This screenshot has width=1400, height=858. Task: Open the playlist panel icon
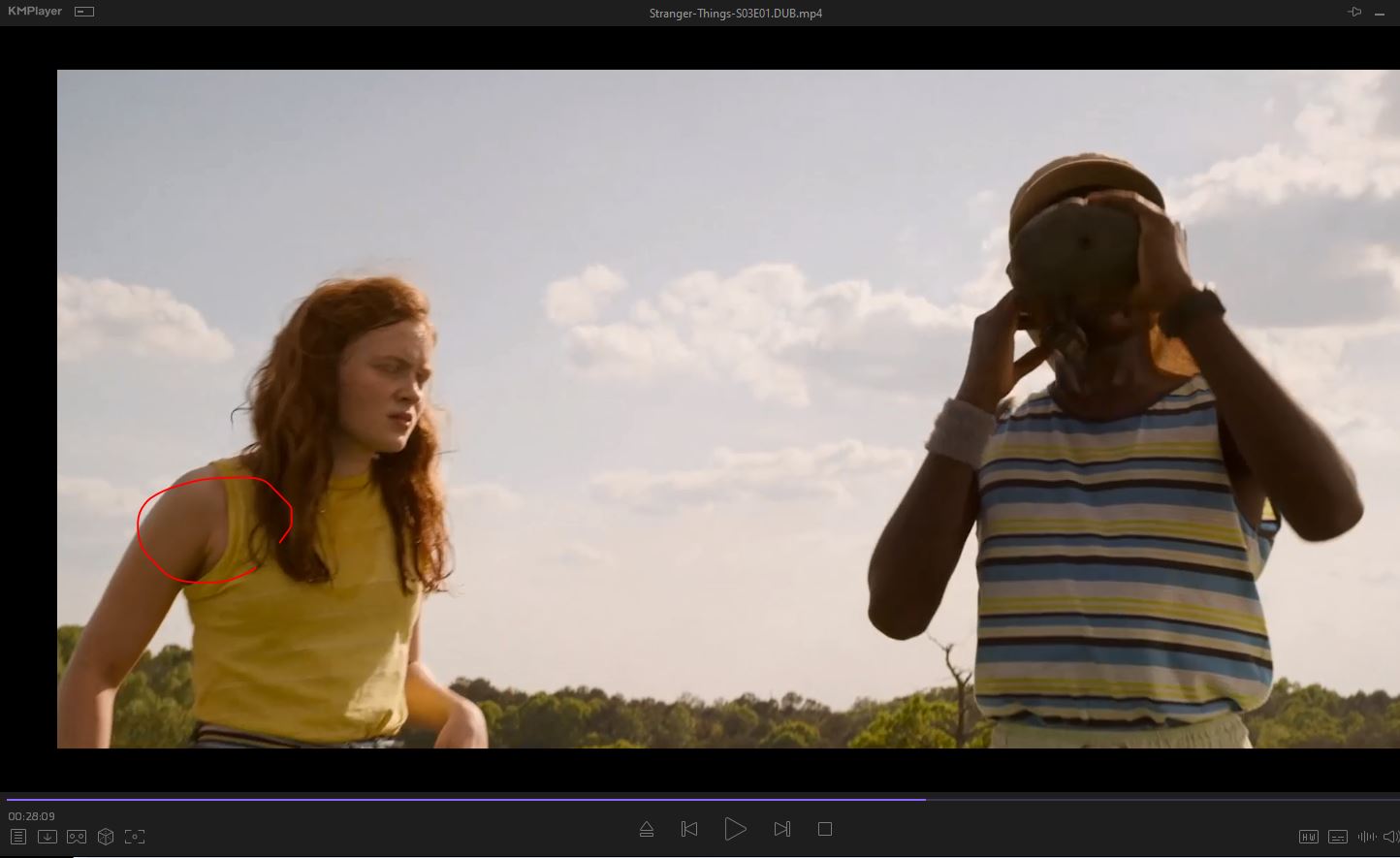17,837
